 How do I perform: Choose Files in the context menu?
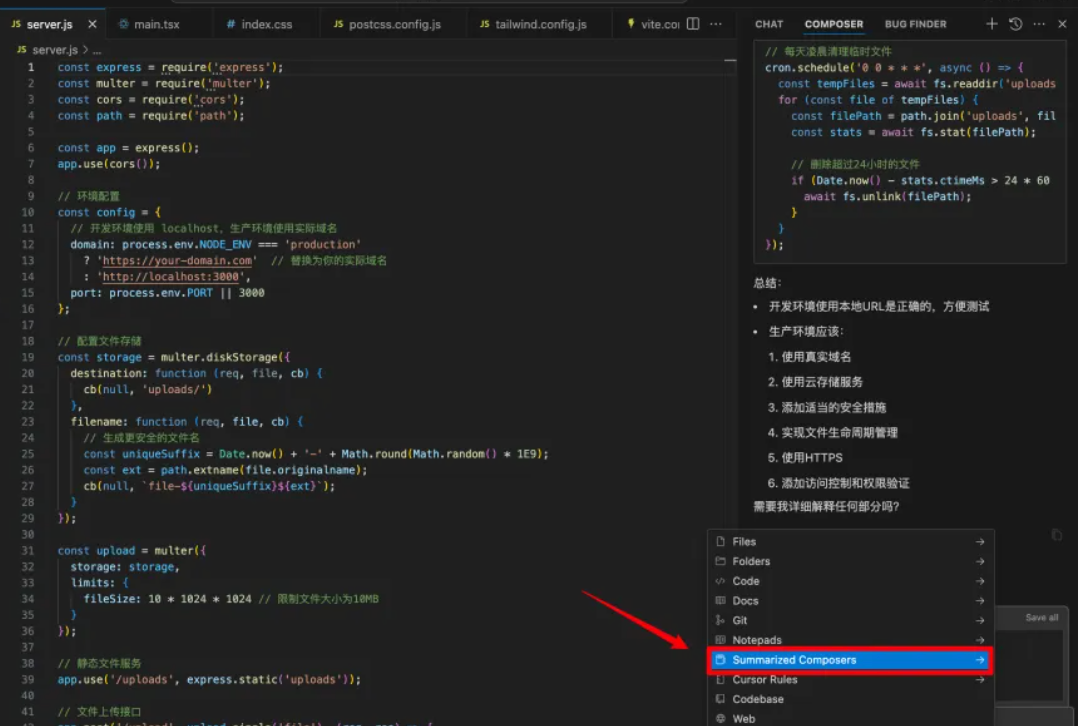coord(850,542)
